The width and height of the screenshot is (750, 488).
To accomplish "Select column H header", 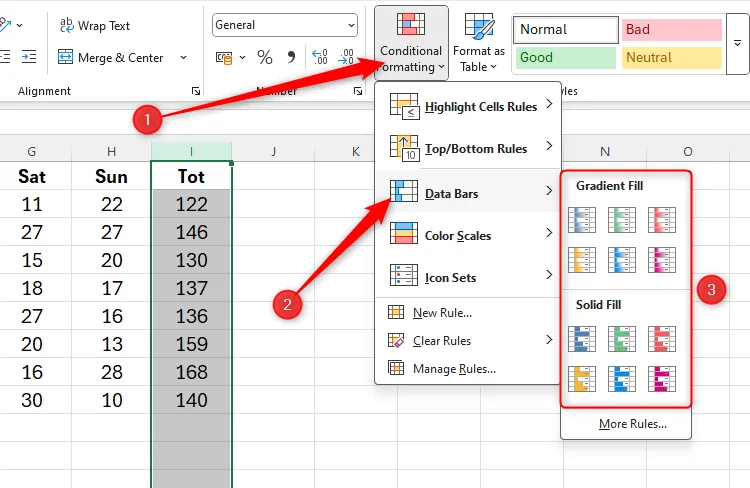I will [111, 151].
